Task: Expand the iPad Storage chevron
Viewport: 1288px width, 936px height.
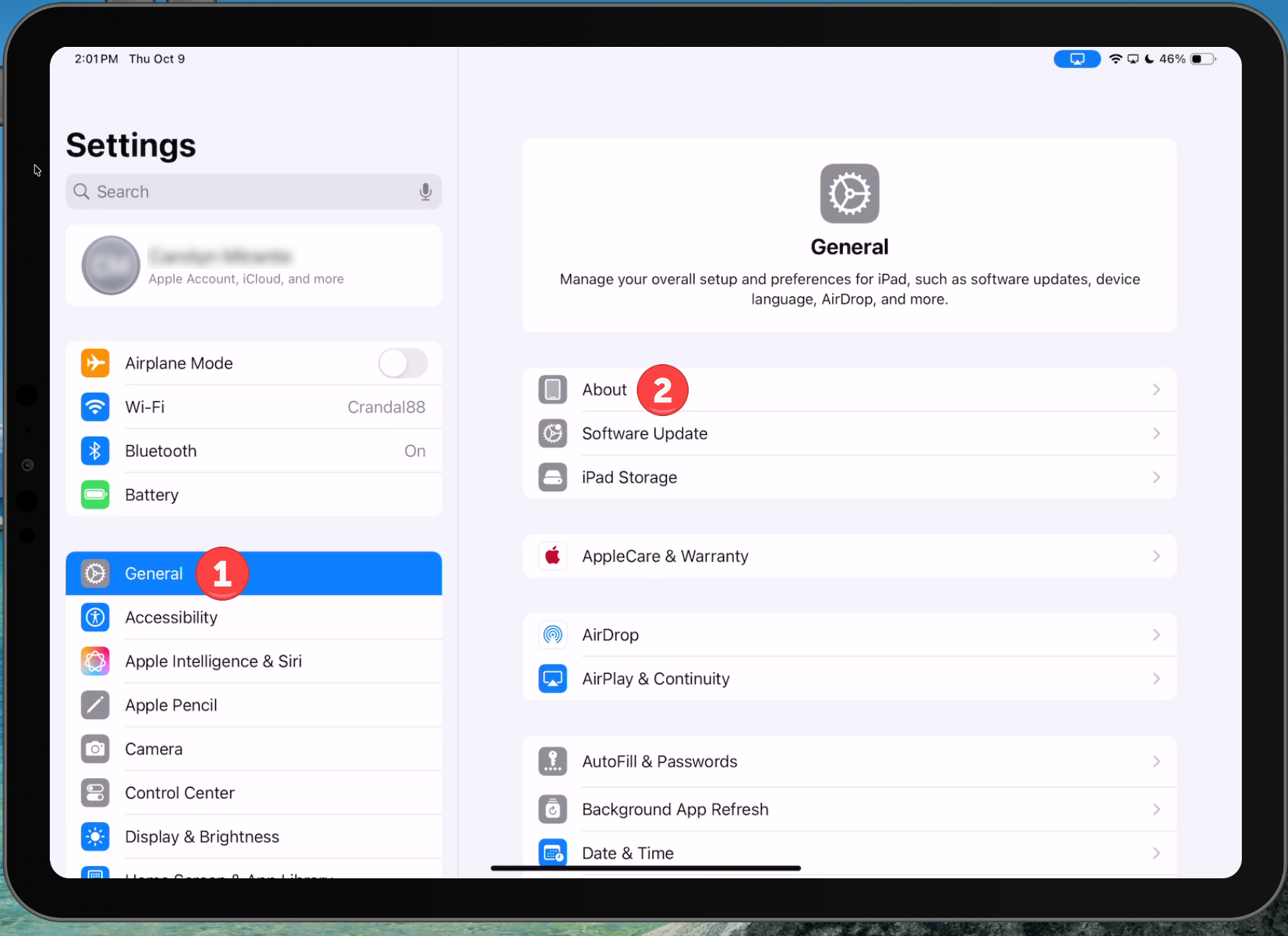Action: [1156, 477]
